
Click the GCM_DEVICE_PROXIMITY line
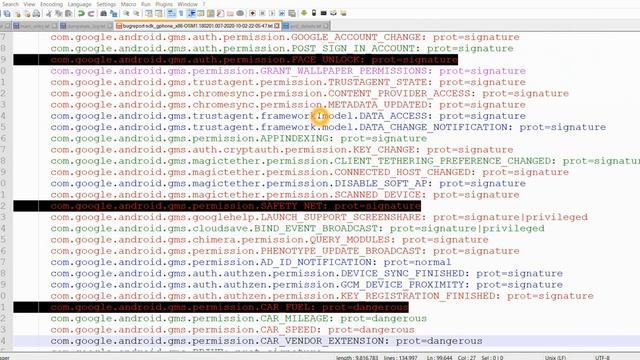(x=307, y=284)
